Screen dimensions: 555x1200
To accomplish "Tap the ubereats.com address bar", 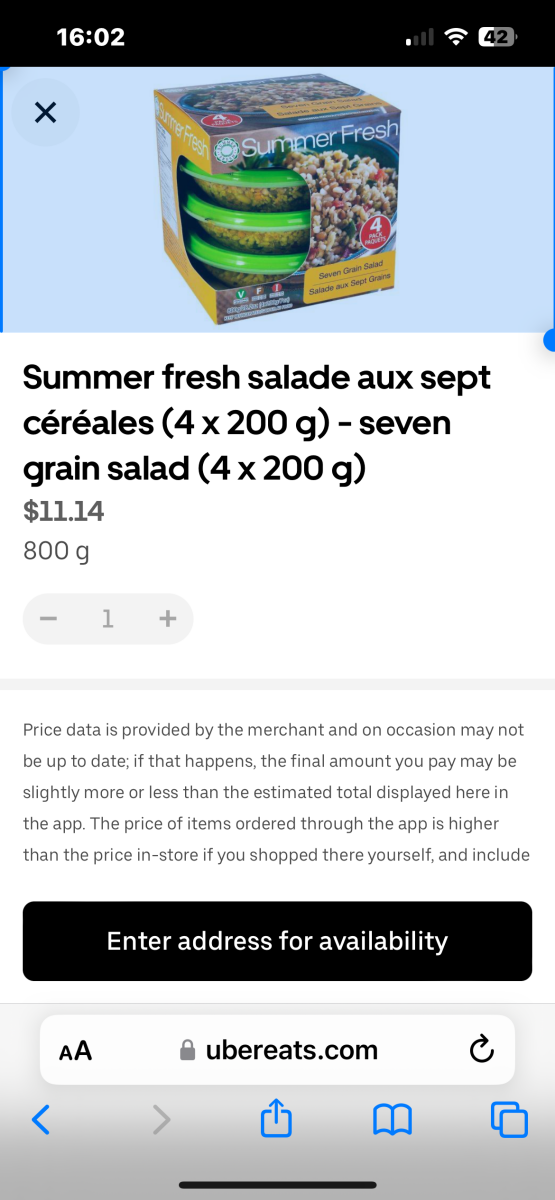I will 277,1050.
